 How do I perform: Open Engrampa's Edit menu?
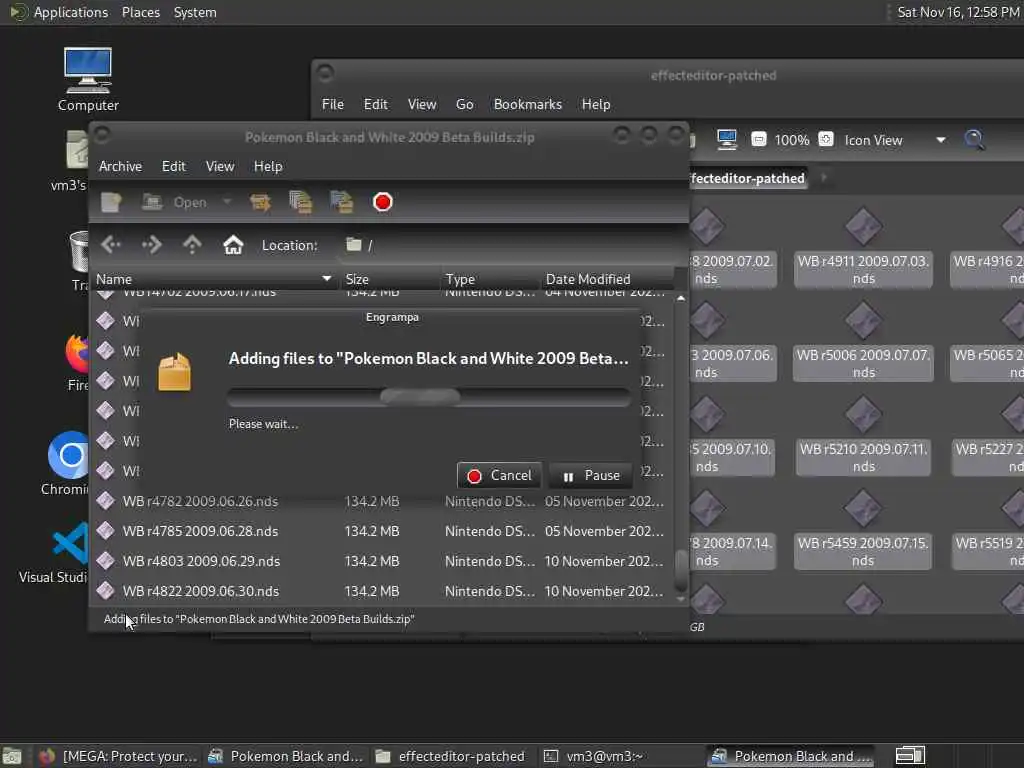(174, 167)
